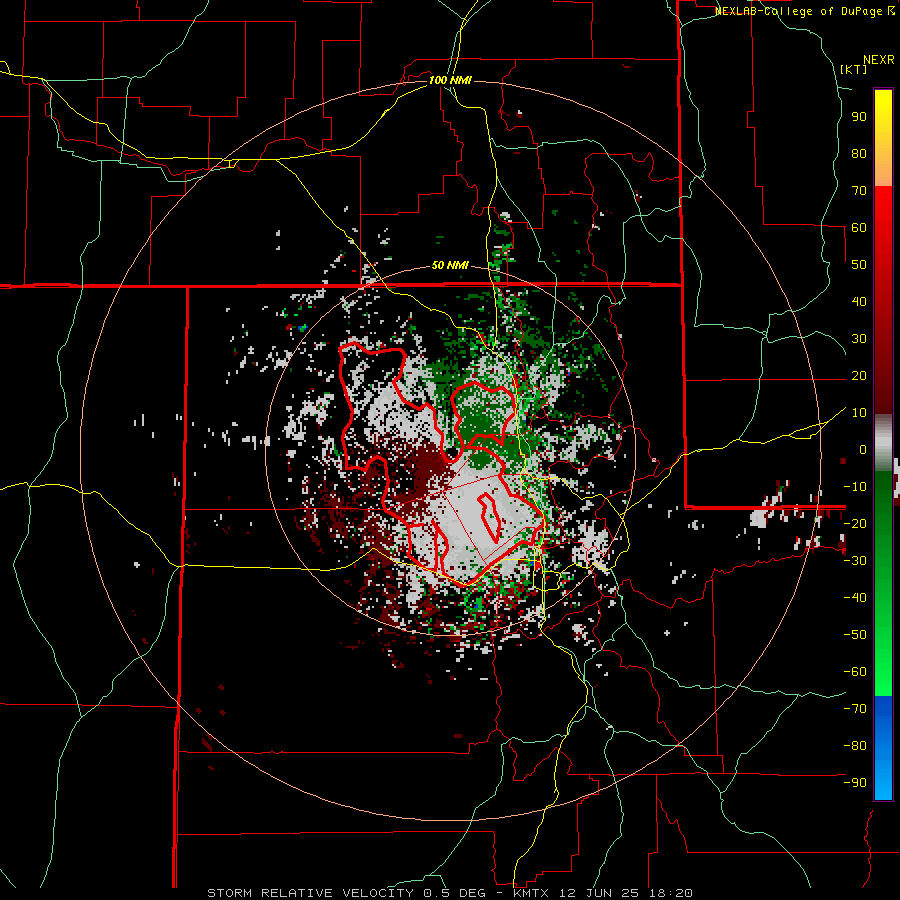900x900 pixels.
Task: Select the -20 value on velocity scale
Action: pos(855,523)
